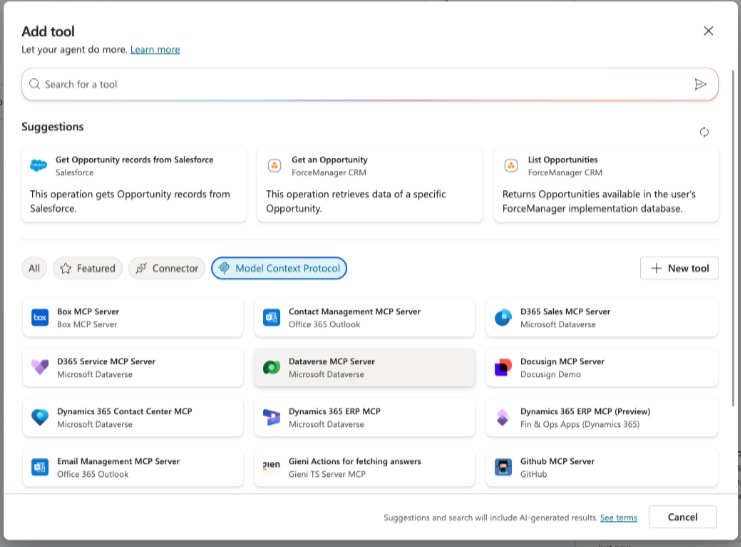Switch to the Connector filter
The image size is (741, 547).
pyautogui.click(x=167, y=268)
